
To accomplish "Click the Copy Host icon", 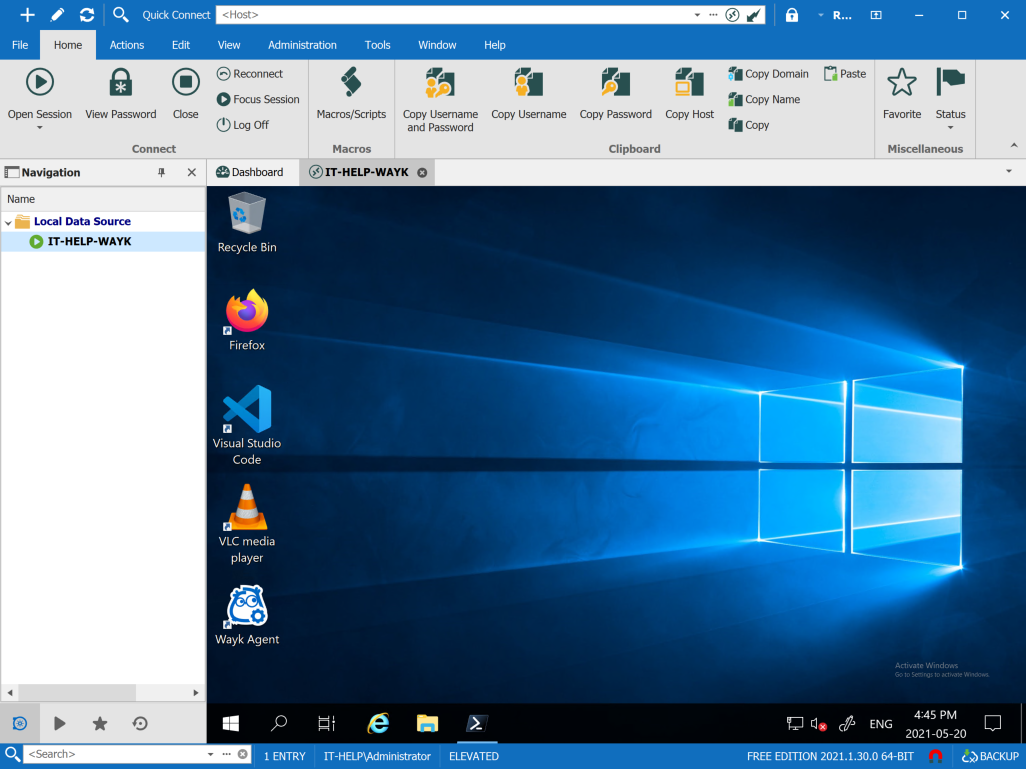I will coord(689,82).
